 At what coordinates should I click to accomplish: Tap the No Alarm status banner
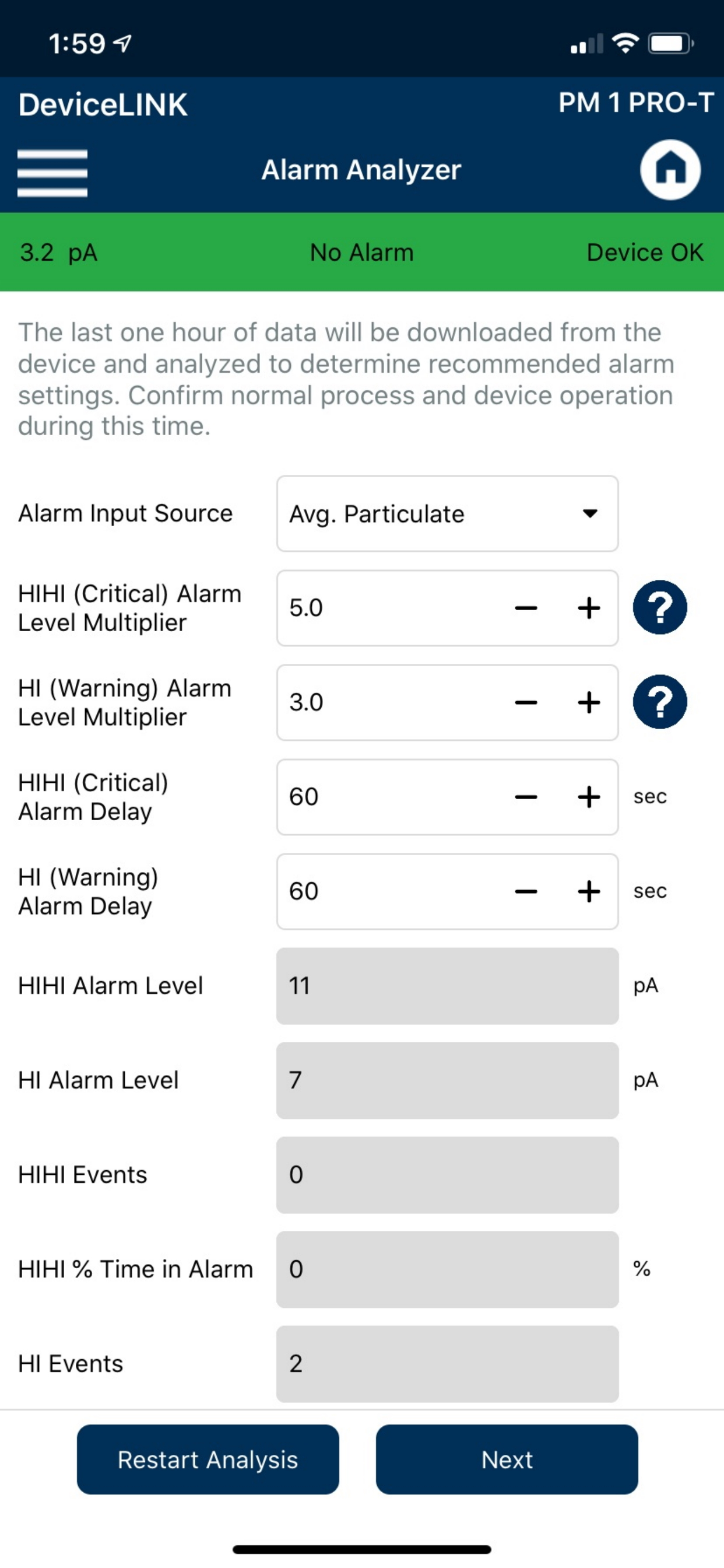click(x=362, y=252)
